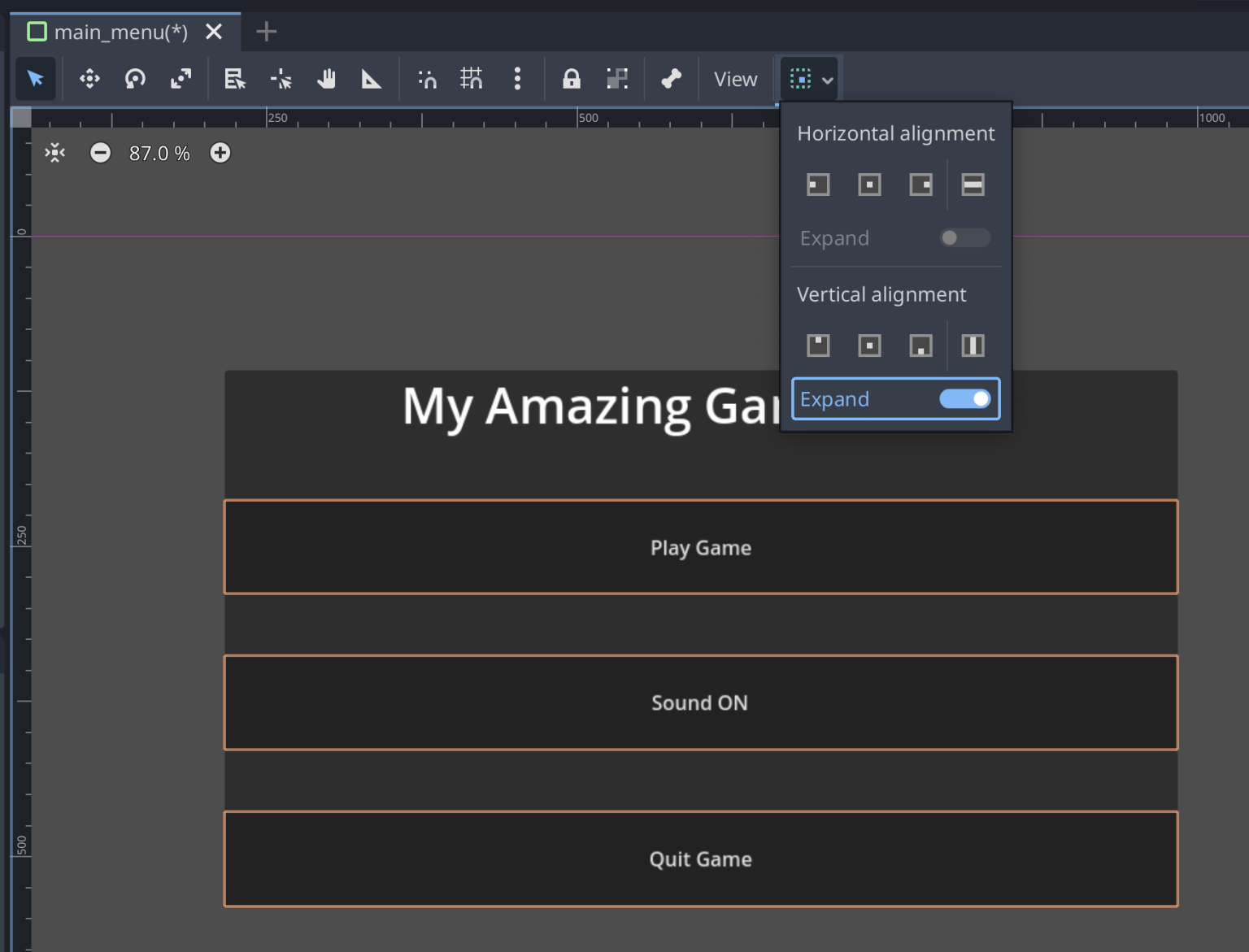This screenshot has width=1249, height=952.
Task: Open the View menu
Action: (x=734, y=79)
